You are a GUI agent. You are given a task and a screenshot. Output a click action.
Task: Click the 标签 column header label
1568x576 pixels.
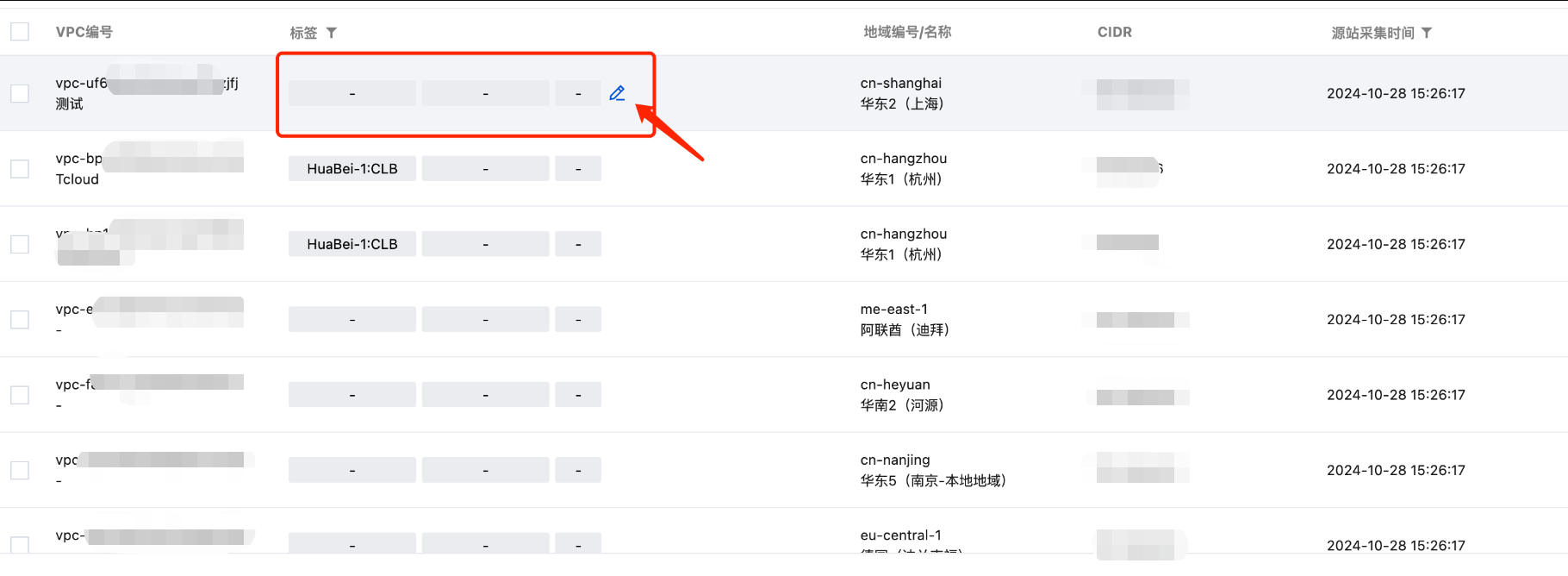click(303, 33)
